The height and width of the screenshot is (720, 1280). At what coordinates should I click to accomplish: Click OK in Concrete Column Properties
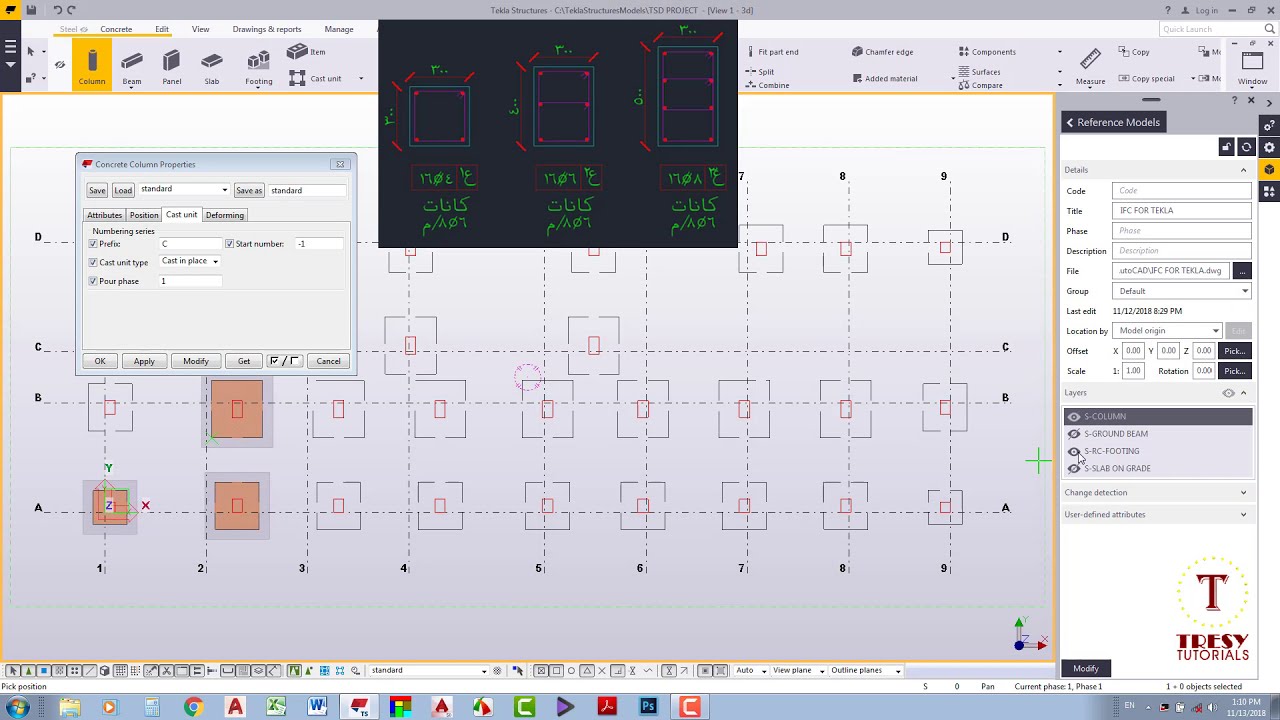coord(100,361)
